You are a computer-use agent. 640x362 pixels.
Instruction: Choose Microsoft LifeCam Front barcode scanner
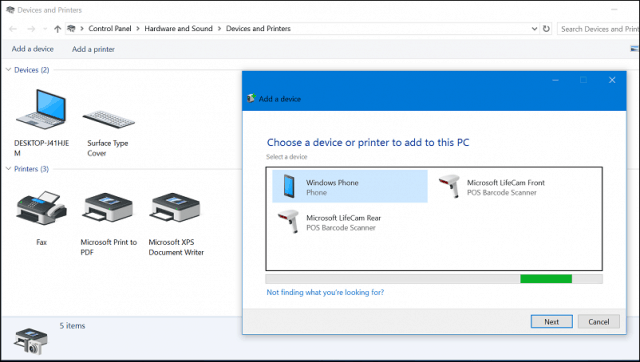point(491,187)
